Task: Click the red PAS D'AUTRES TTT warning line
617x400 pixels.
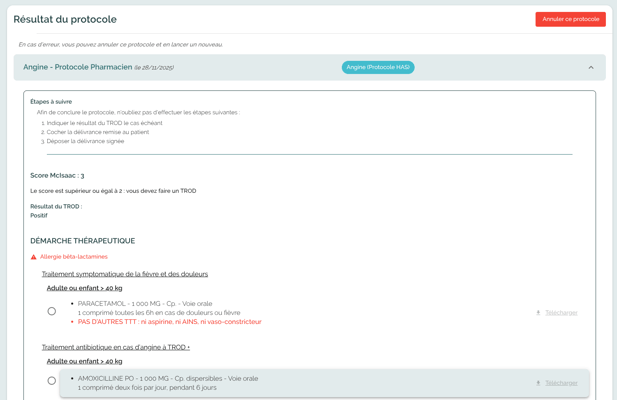Action: (169, 322)
